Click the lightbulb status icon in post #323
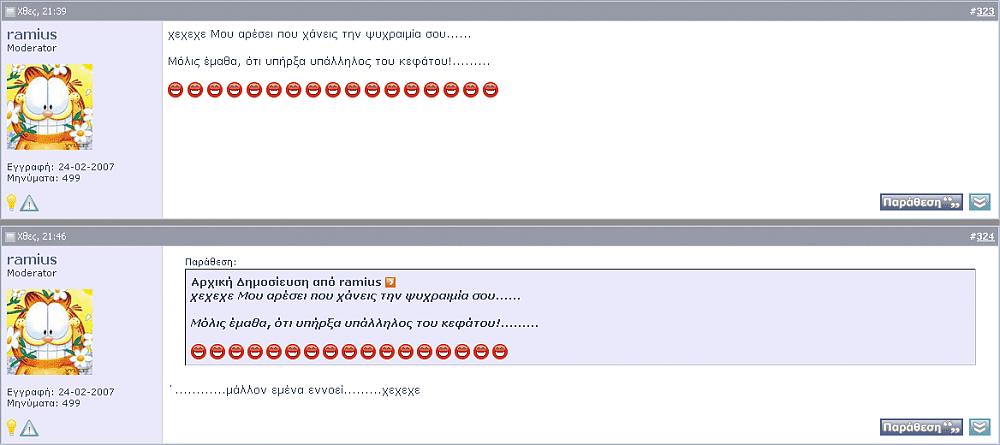 (x=11, y=203)
